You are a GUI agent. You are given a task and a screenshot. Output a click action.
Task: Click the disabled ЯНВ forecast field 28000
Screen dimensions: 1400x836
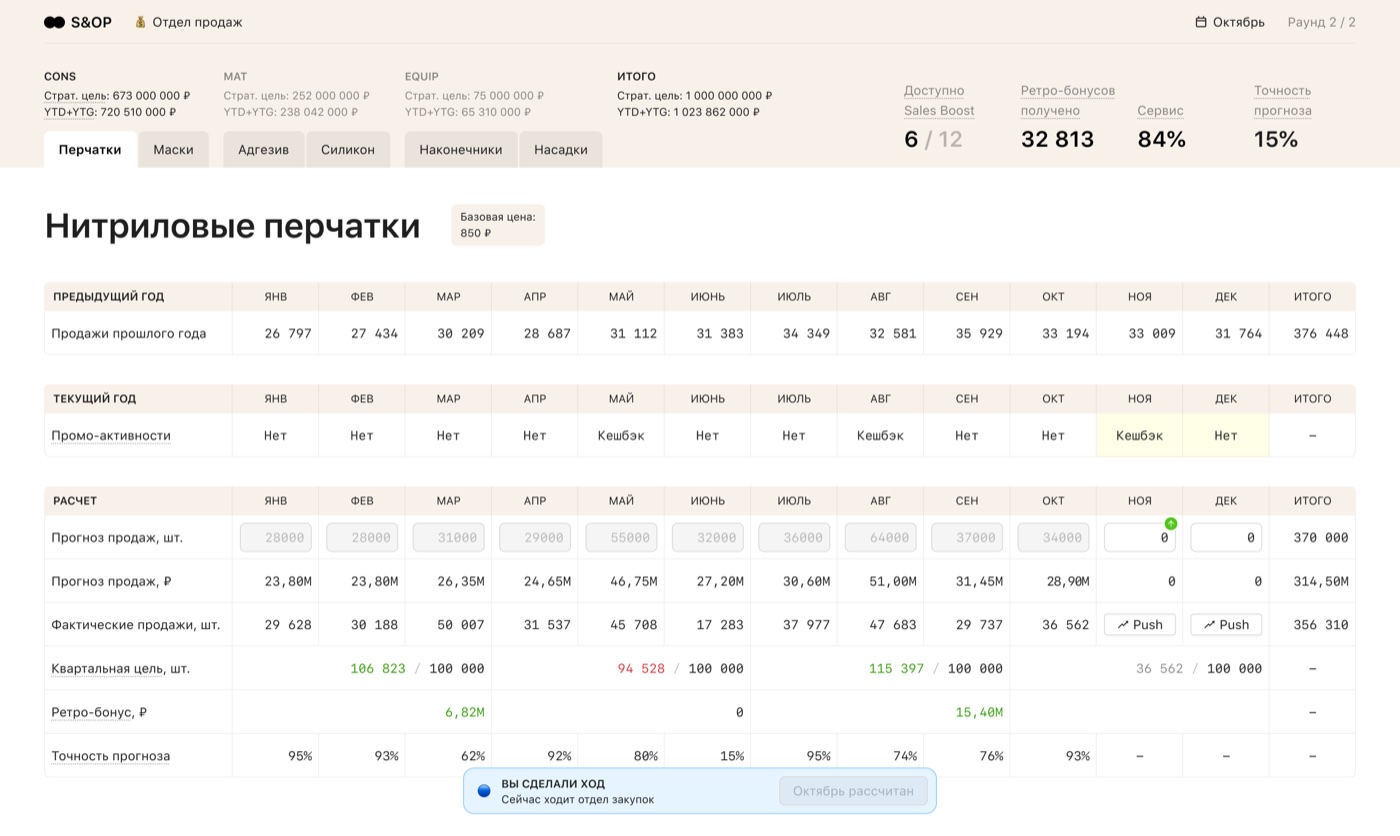click(275, 537)
